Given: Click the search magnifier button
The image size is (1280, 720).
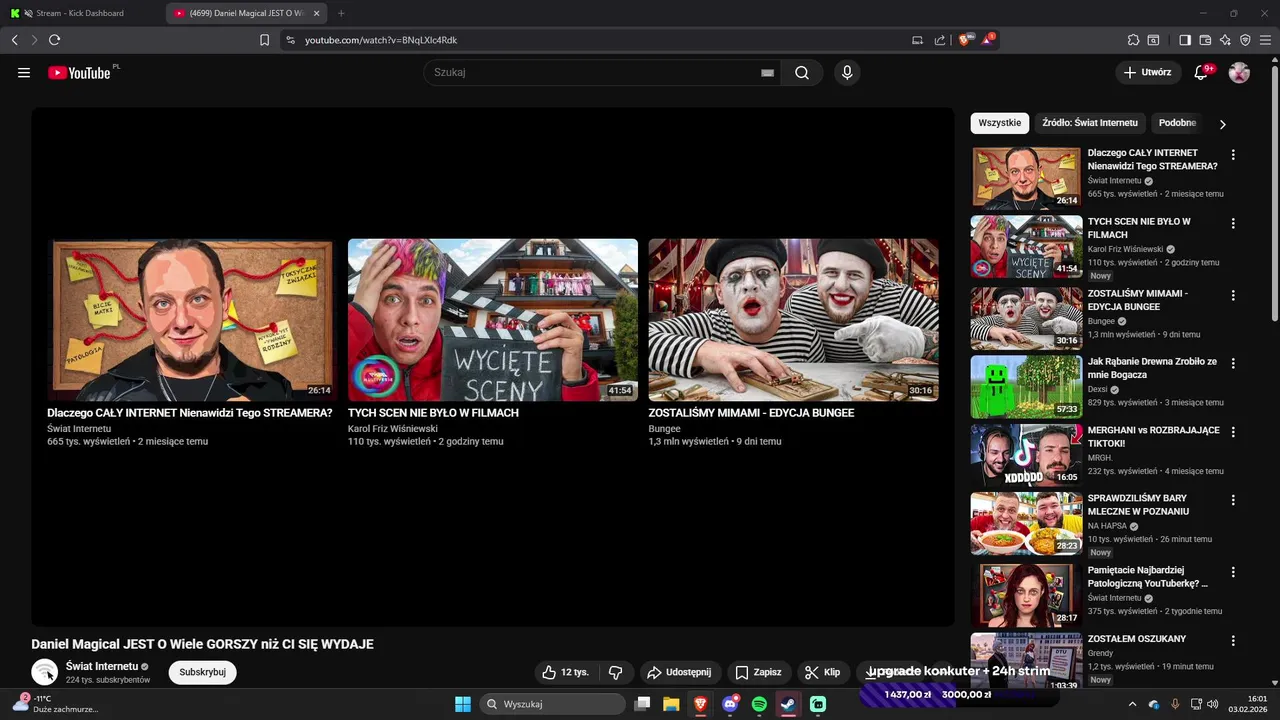Looking at the screenshot, I should 802,72.
